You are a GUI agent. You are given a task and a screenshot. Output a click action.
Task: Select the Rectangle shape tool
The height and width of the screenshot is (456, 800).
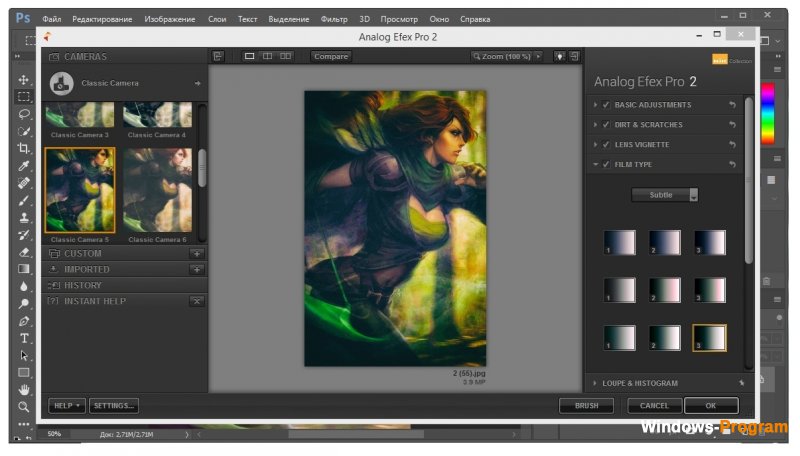point(23,373)
